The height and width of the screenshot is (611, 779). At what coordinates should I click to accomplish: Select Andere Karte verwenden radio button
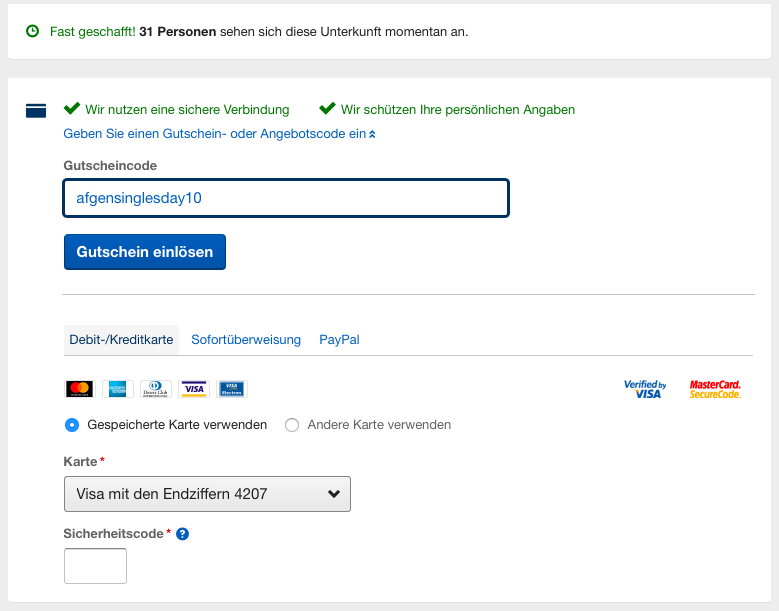coord(292,425)
